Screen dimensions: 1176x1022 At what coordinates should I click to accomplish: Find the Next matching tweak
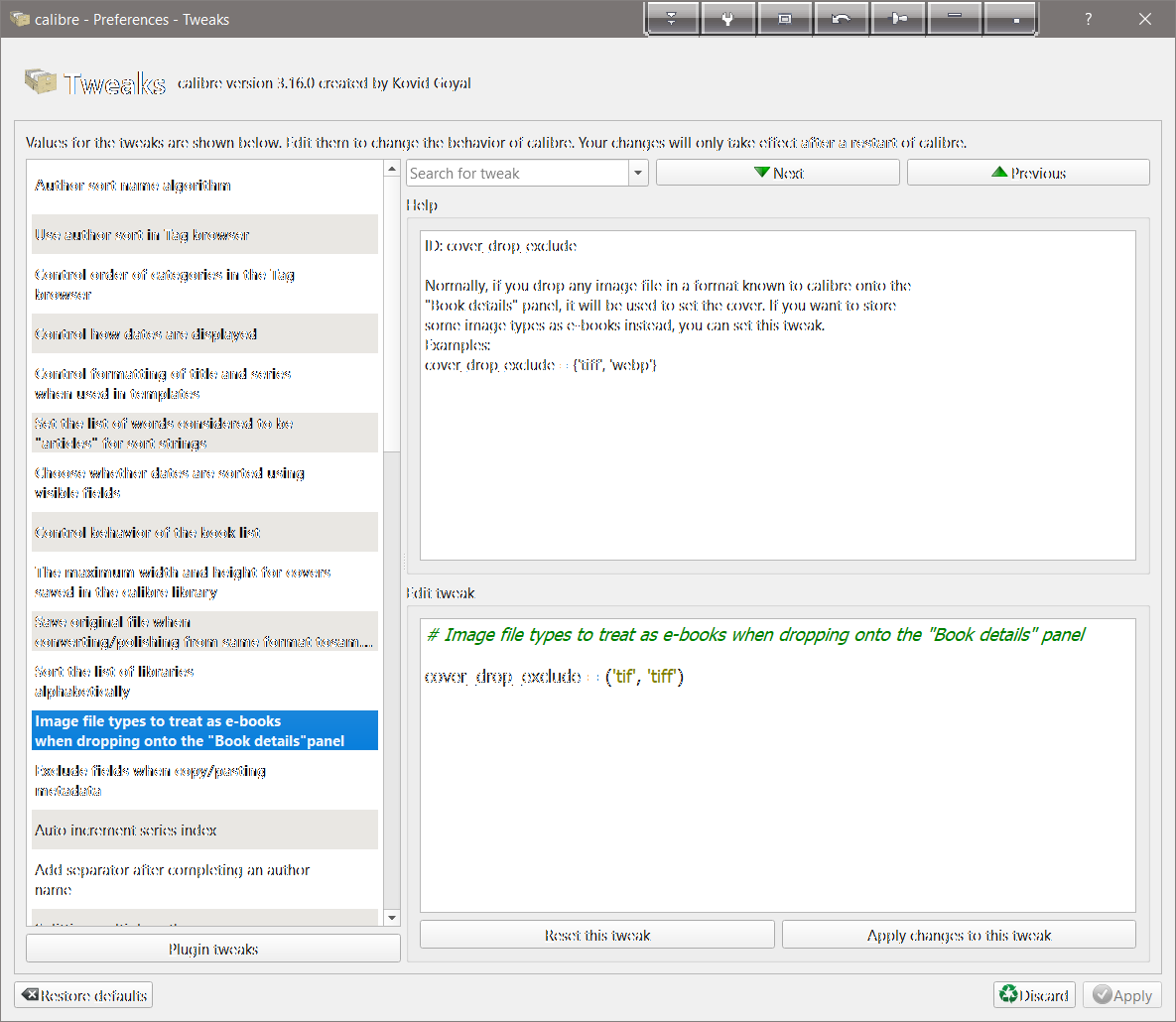(x=778, y=173)
